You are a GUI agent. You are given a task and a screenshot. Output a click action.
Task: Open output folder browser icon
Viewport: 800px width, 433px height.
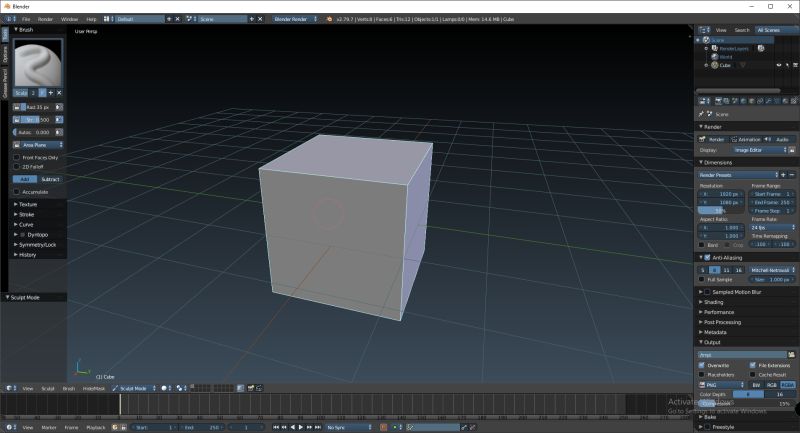[791, 355]
